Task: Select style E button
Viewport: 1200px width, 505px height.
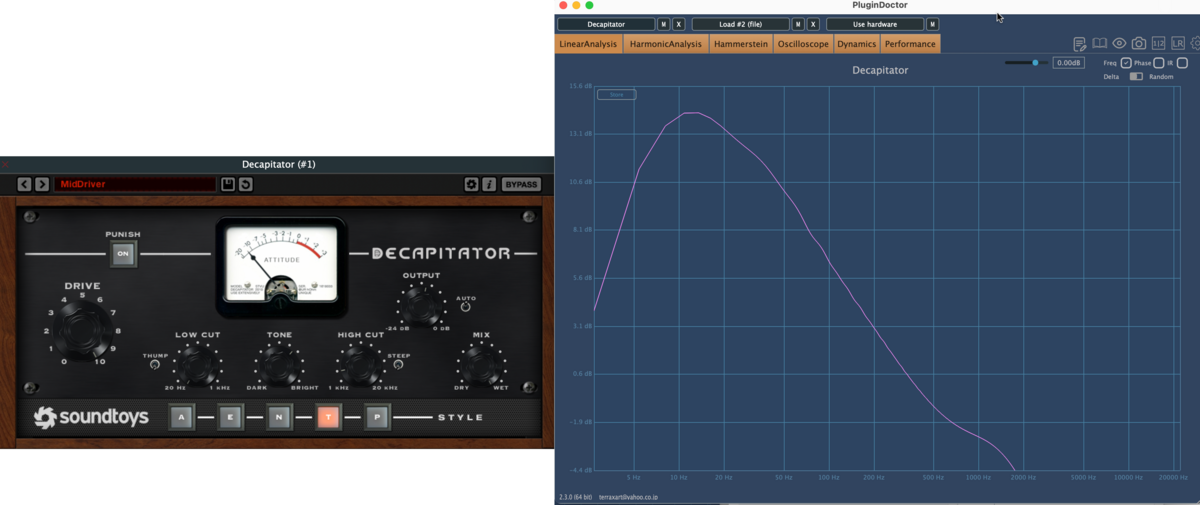Action: (x=230, y=417)
